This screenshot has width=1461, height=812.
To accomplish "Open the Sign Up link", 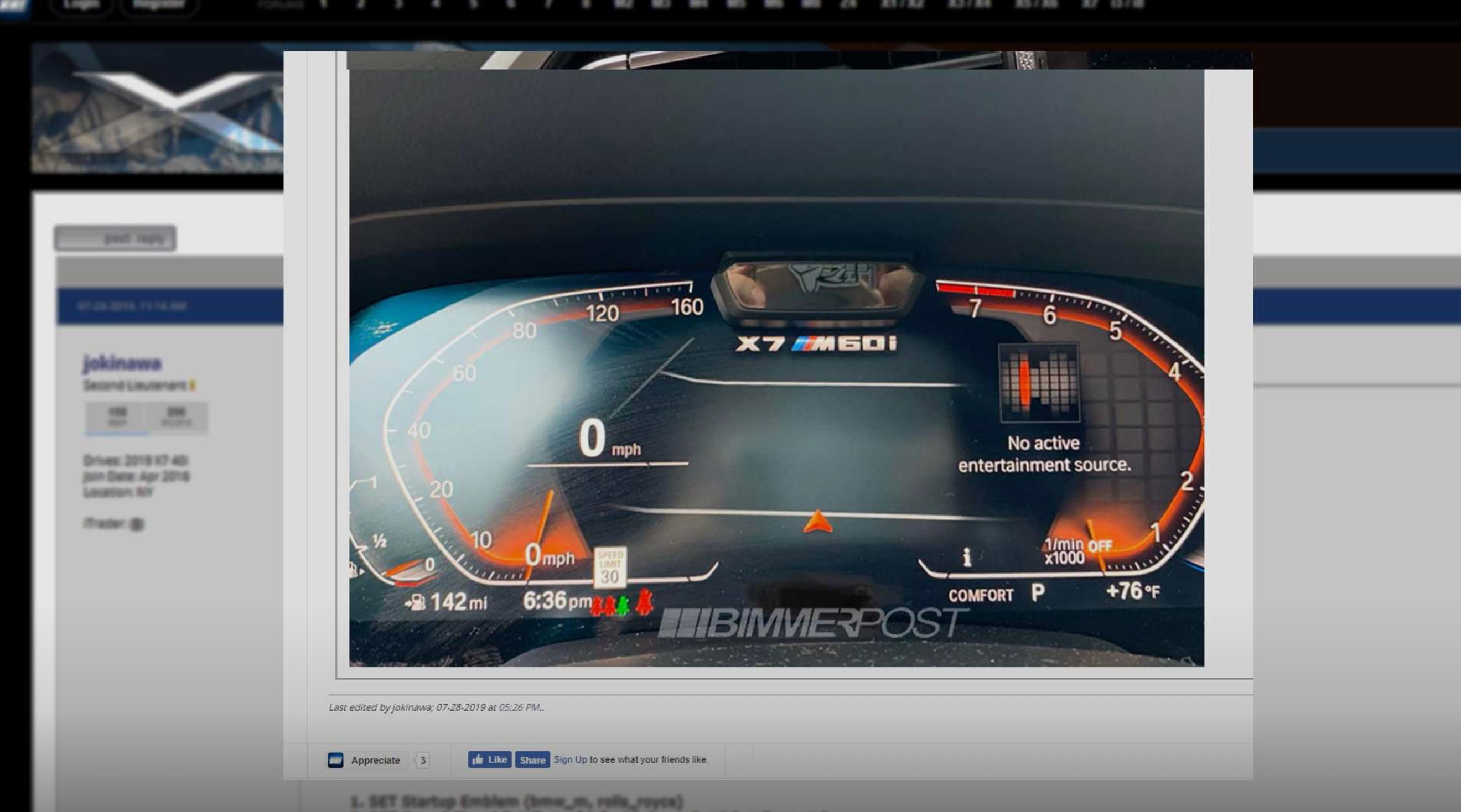I will click(569, 759).
